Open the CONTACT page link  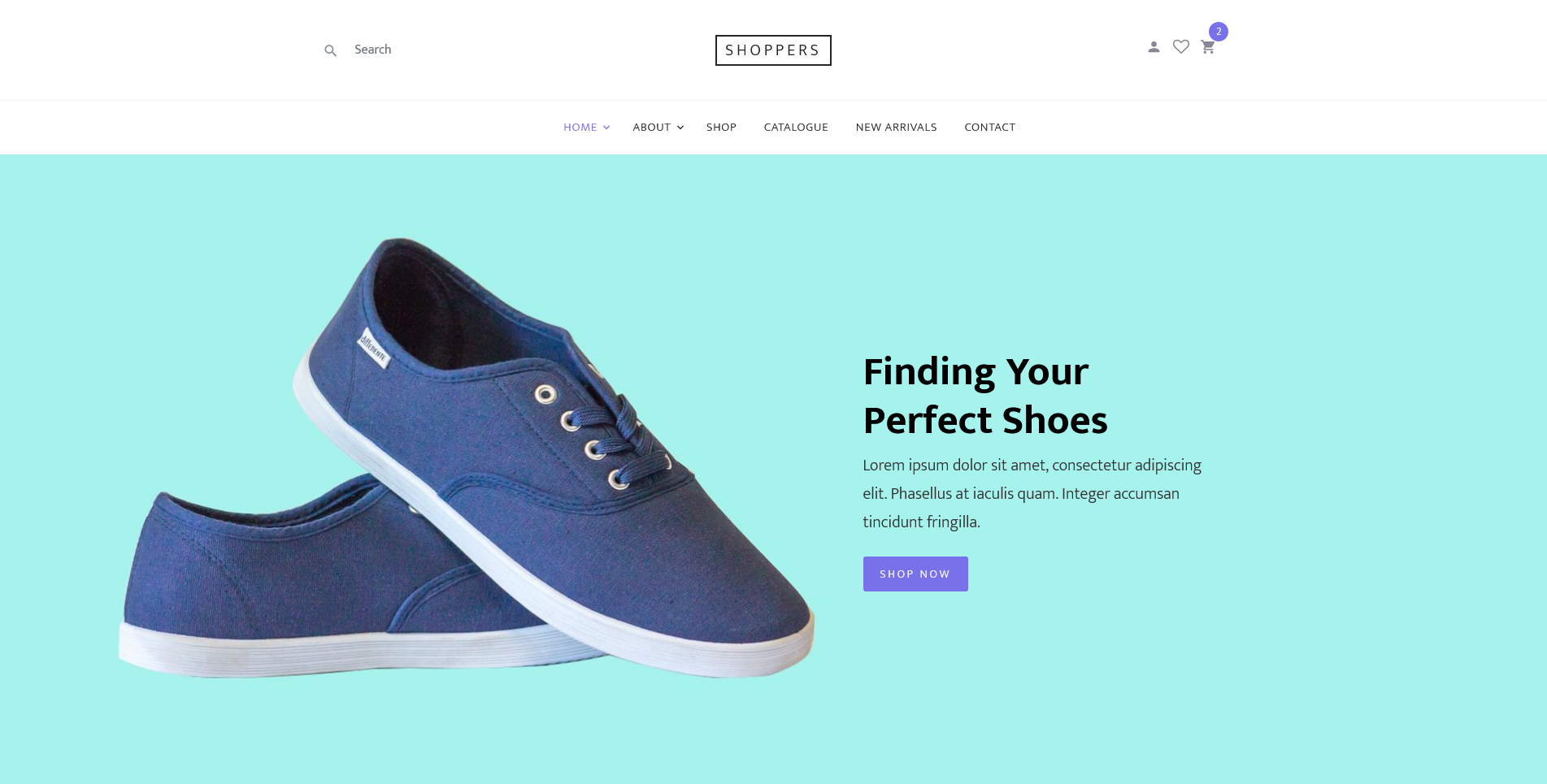coord(990,128)
